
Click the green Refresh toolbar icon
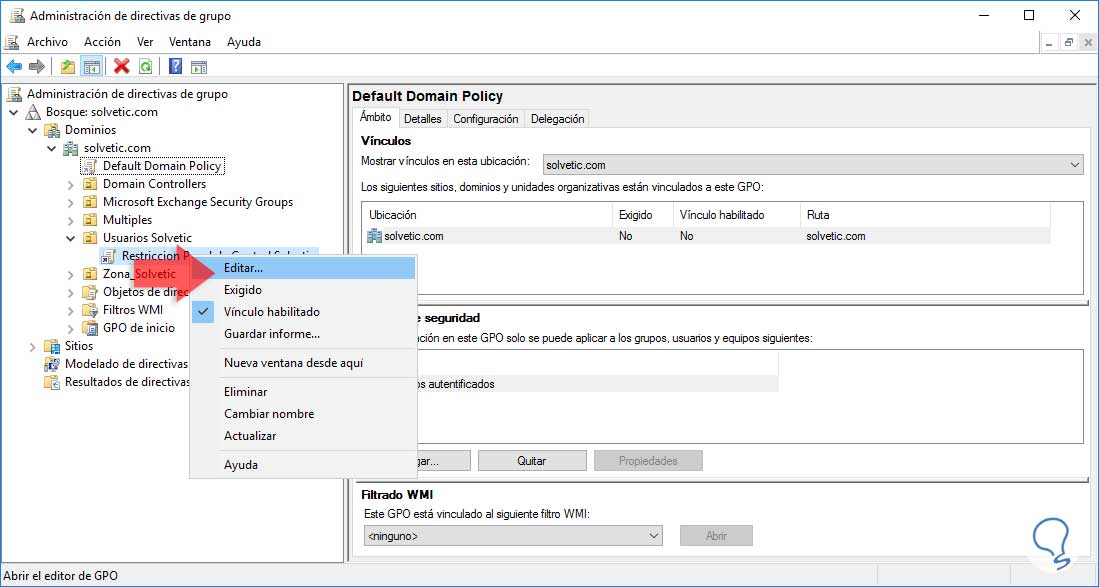[145, 67]
